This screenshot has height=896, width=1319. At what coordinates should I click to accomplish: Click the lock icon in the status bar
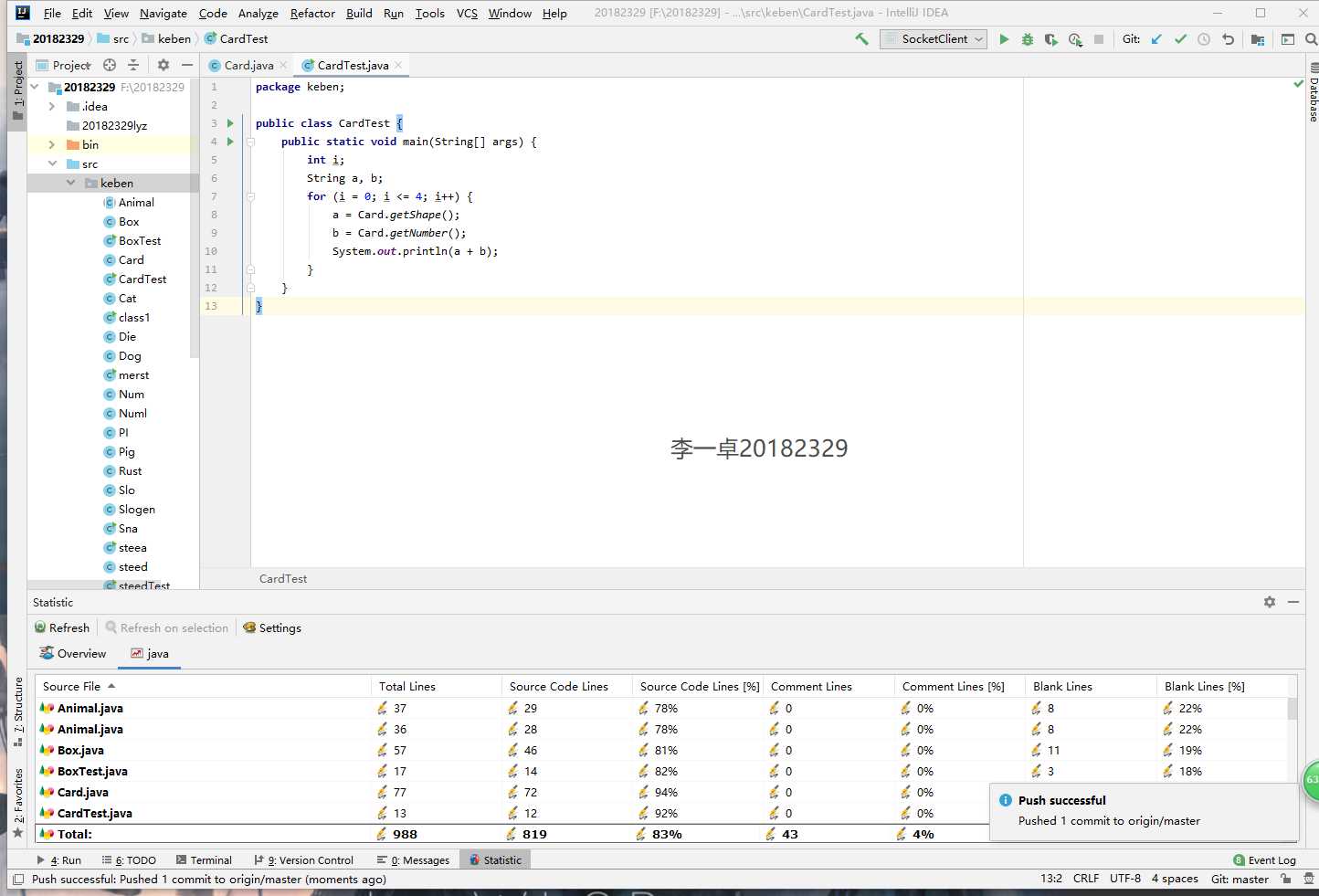(x=1285, y=879)
